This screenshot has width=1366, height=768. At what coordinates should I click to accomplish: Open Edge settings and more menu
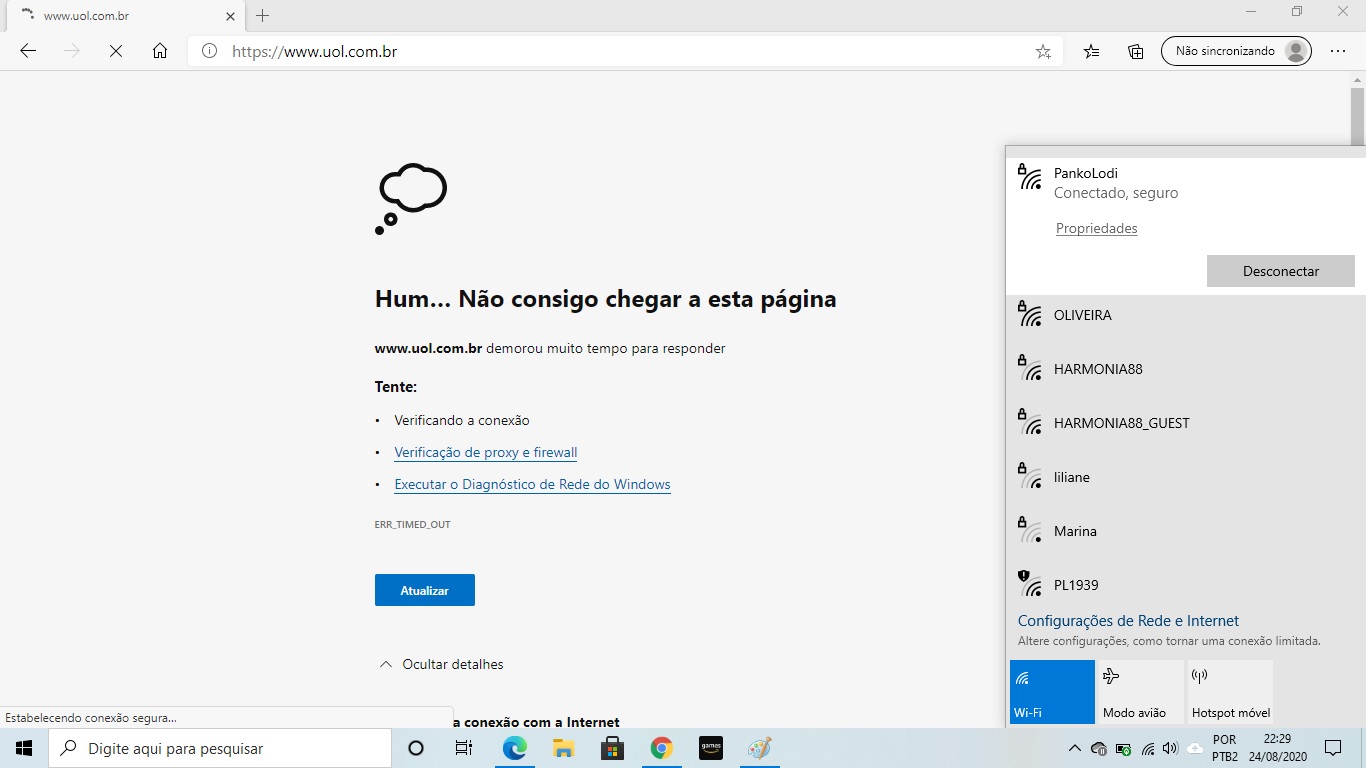point(1338,51)
